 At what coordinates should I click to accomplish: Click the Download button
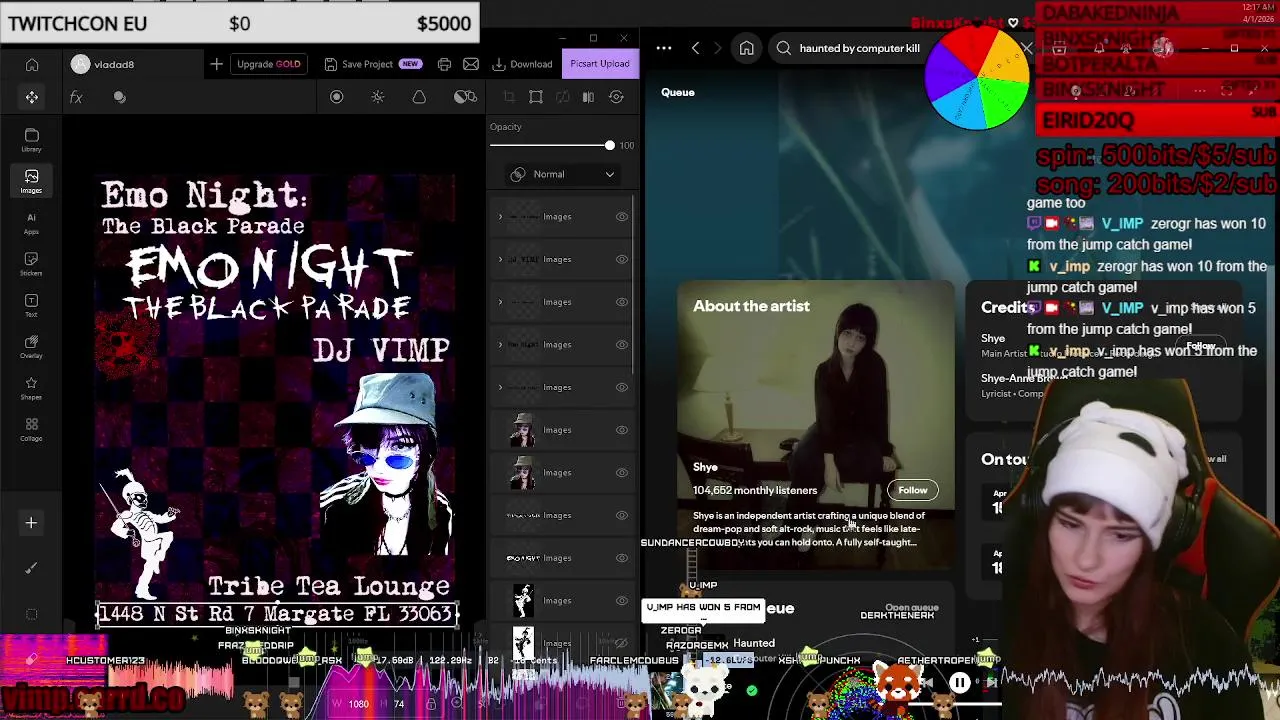click(x=522, y=64)
